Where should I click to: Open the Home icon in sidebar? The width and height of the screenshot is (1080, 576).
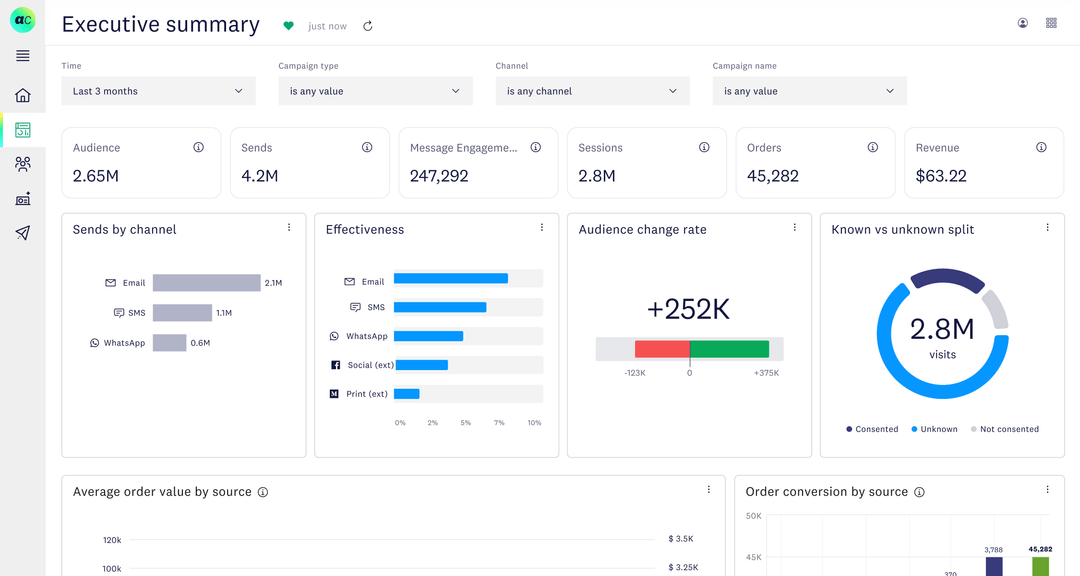[22, 95]
